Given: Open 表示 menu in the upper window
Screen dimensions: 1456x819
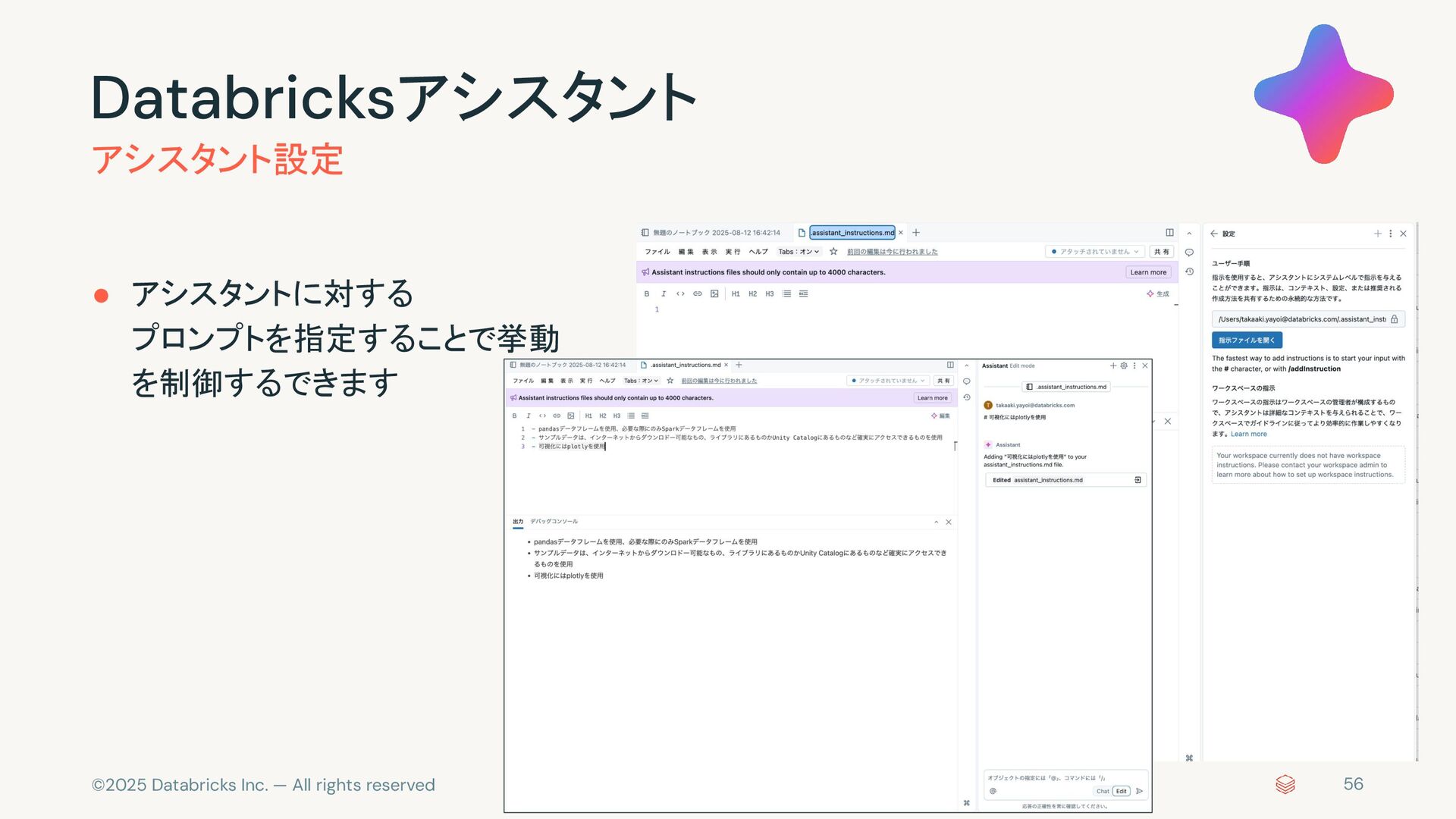Looking at the screenshot, I should pos(710,252).
